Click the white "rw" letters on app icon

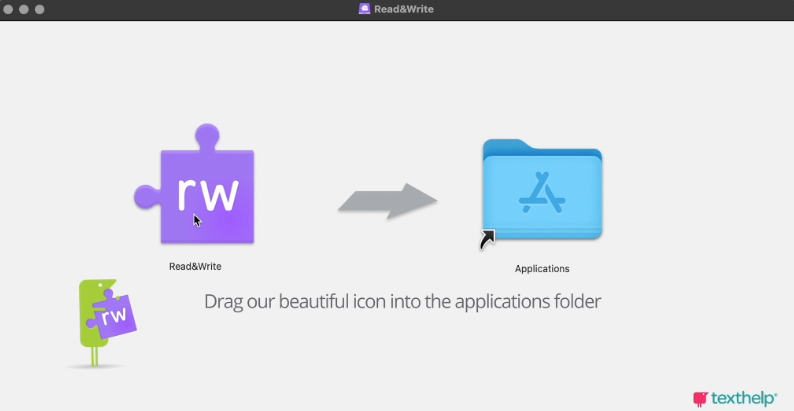point(207,193)
